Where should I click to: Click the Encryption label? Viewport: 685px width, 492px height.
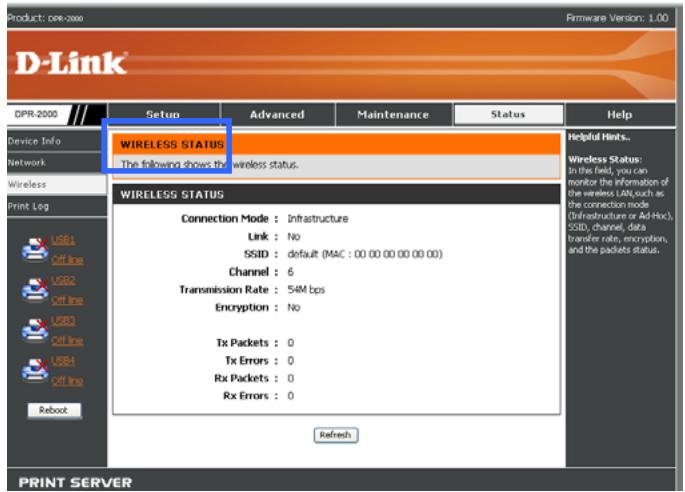242,307
